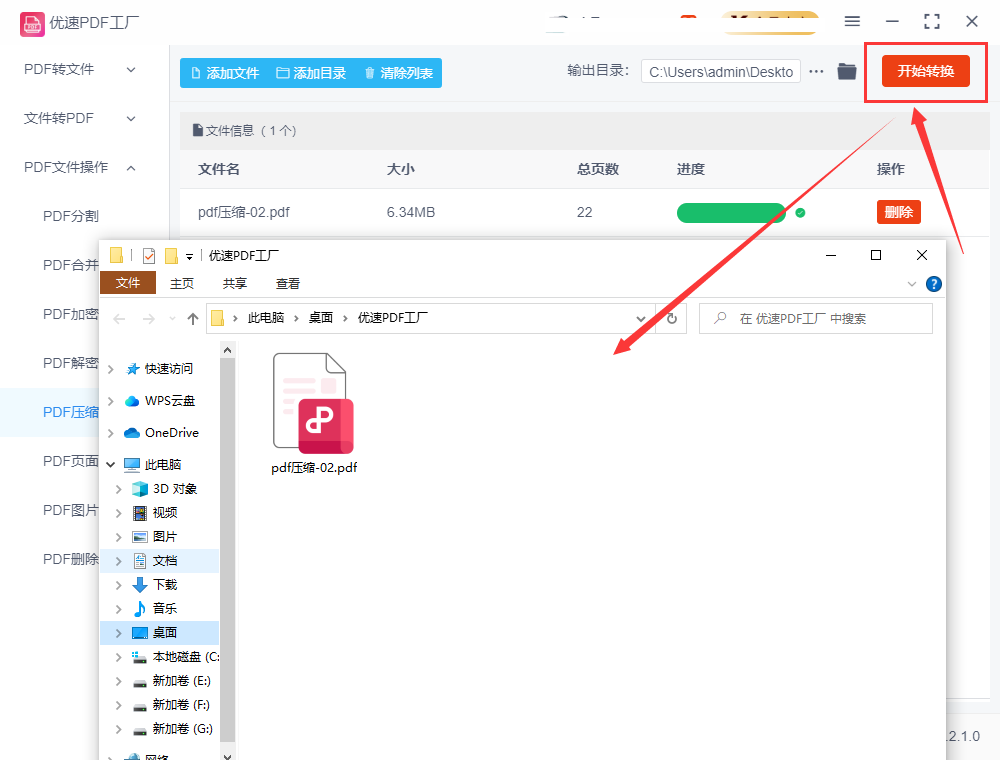
Task: Open the 查看 ribbon tab in File Explorer
Action: tap(288, 284)
